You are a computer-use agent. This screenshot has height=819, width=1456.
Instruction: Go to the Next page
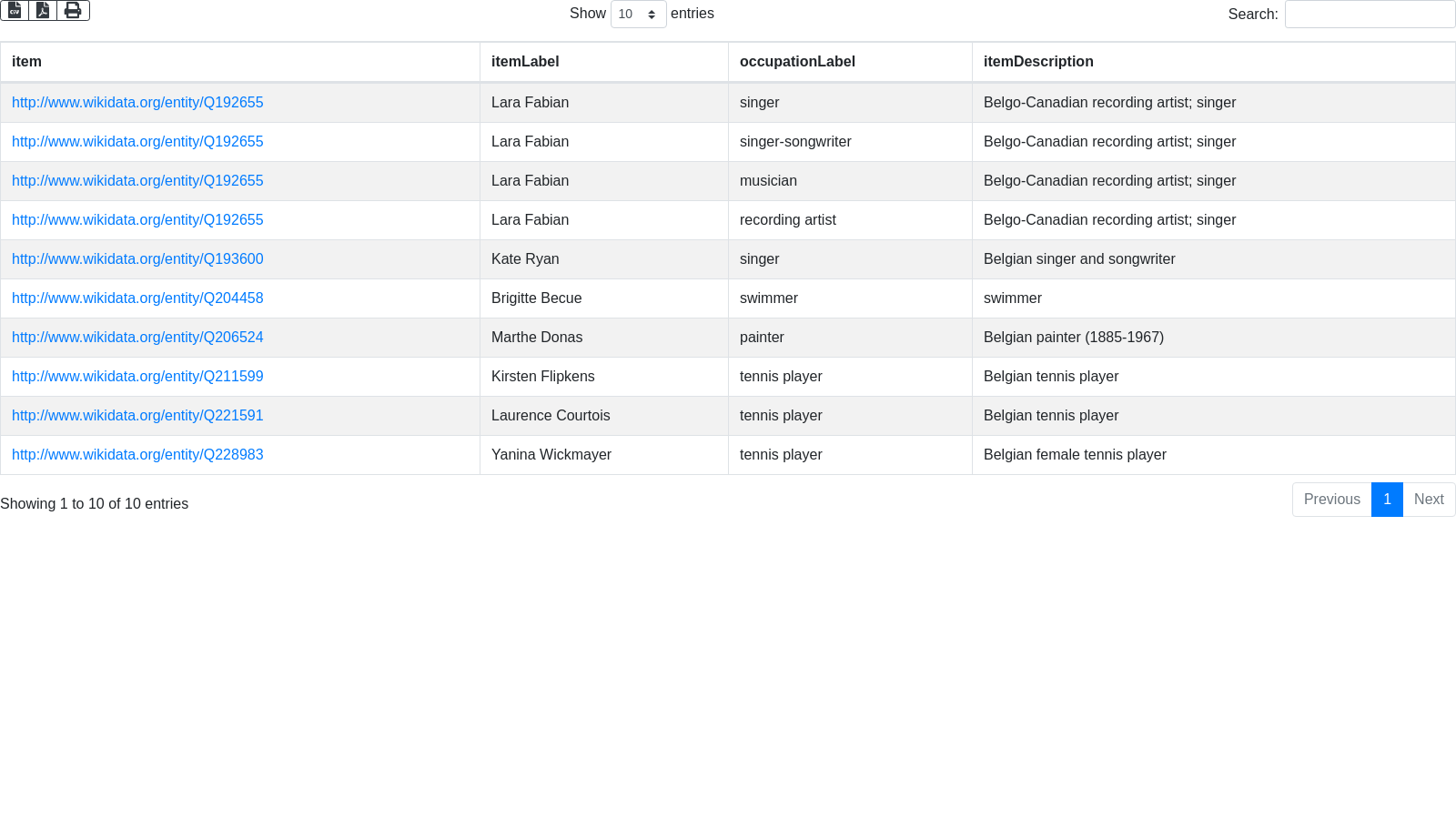[1429, 500]
